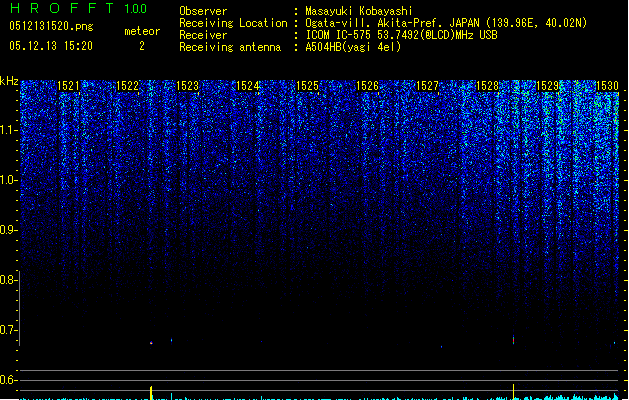Click the 0.8 kHz axis label

point(9,280)
